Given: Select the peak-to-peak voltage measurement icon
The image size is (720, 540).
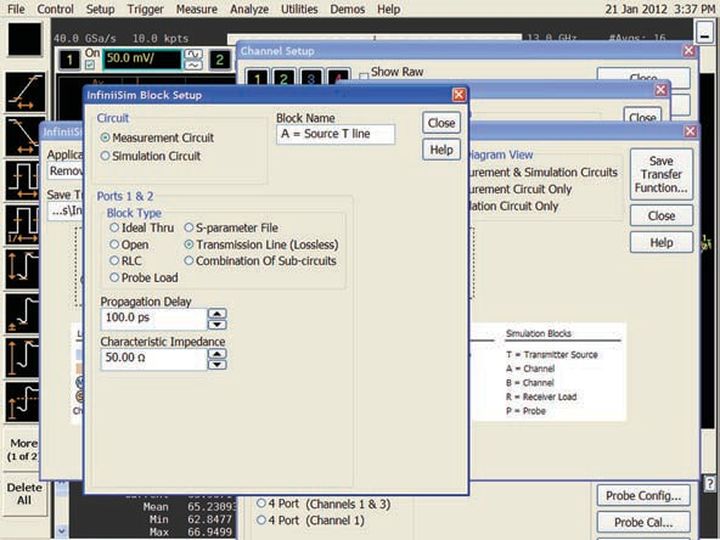Looking at the screenshot, I should coord(22,269).
